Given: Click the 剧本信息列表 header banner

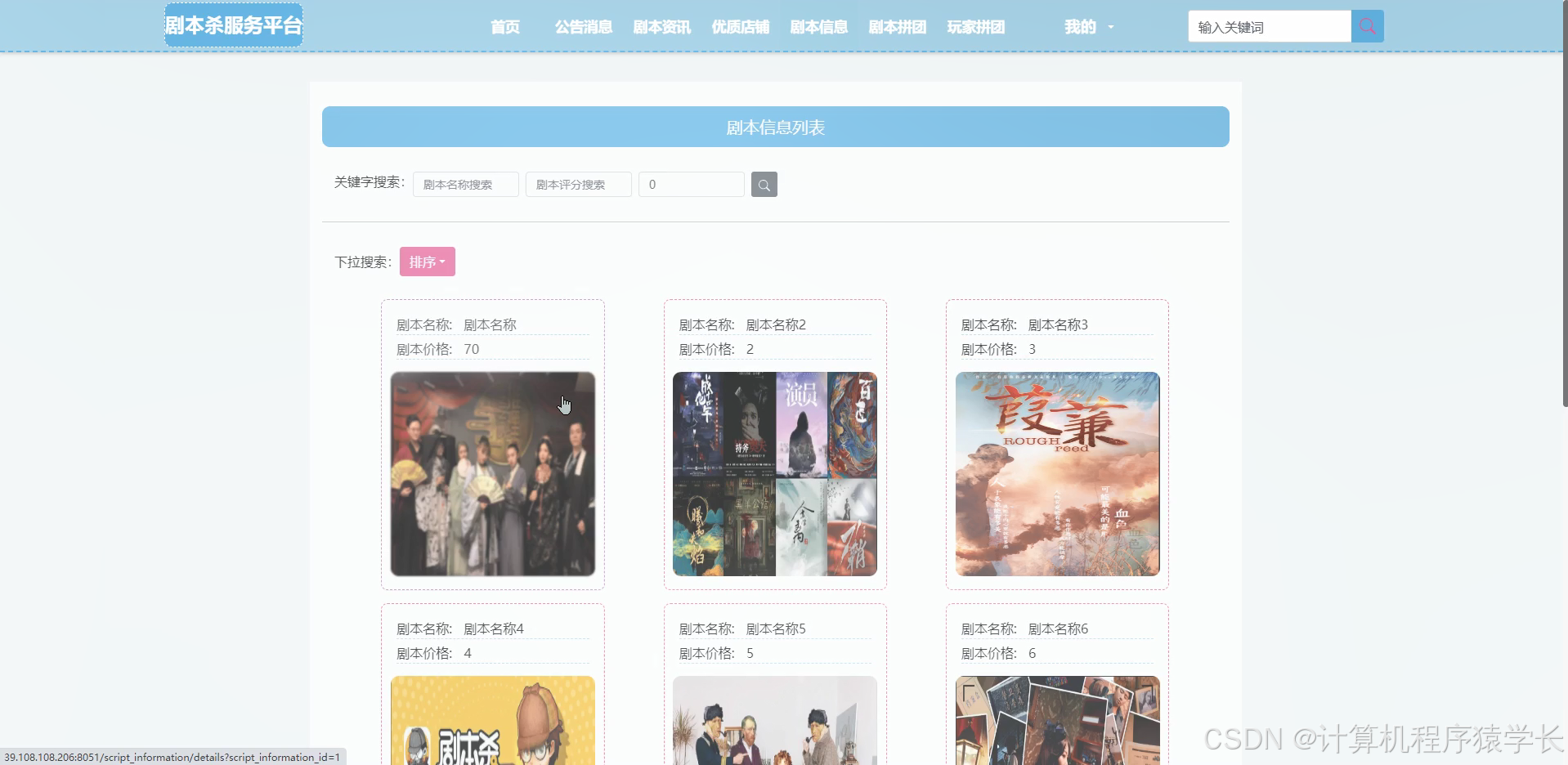Looking at the screenshot, I should pos(775,127).
